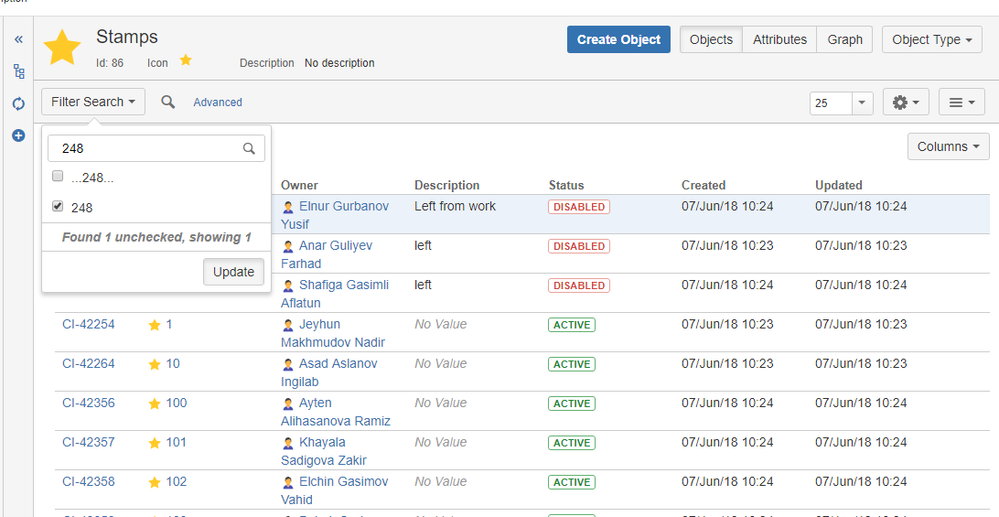Switch to the Attributes tab
This screenshot has height=517, width=999.
(x=780, y=40)
